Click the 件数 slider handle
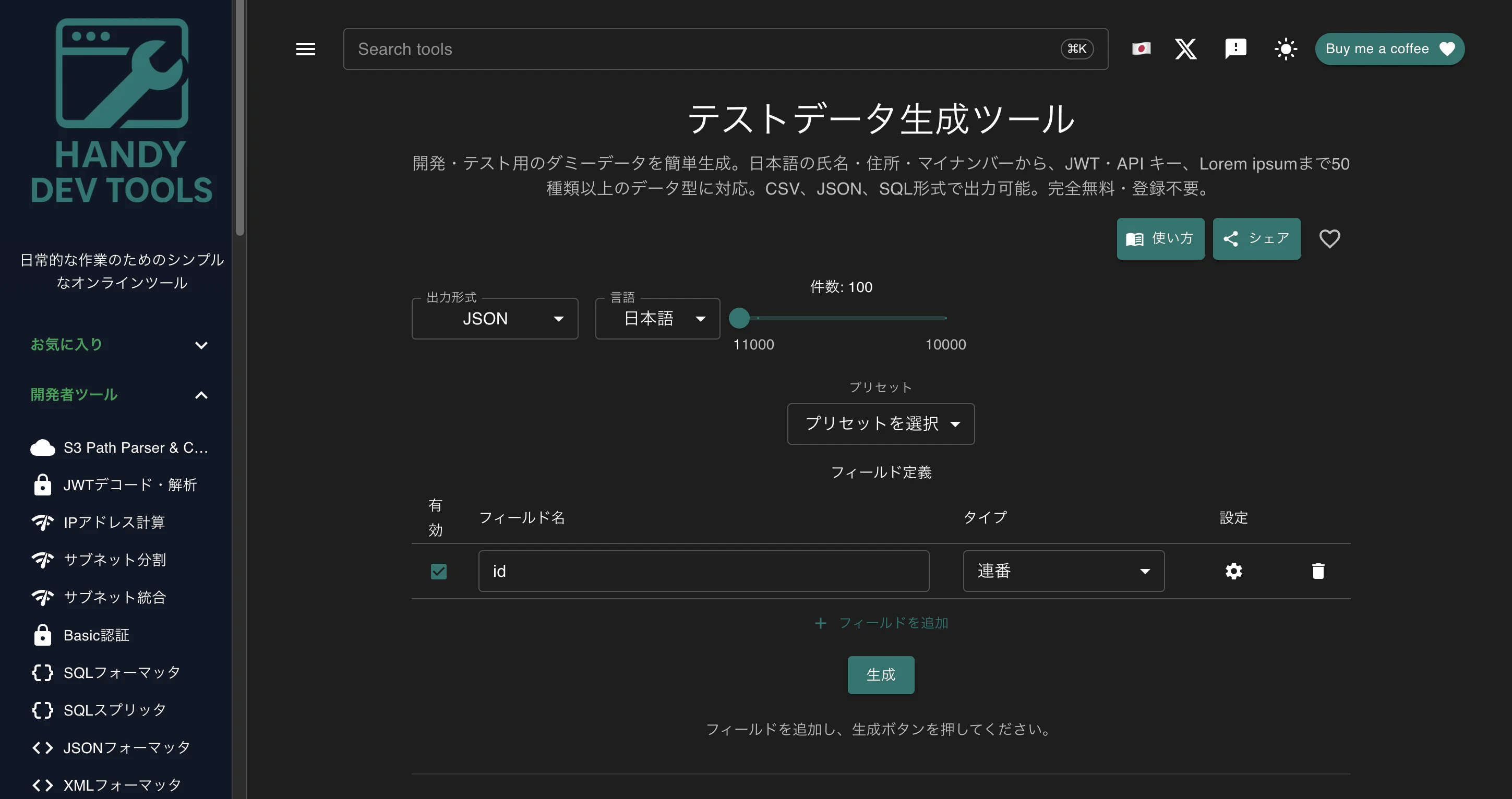Image resolution: width=1512 pixels, height=799 pixels. 739,318
